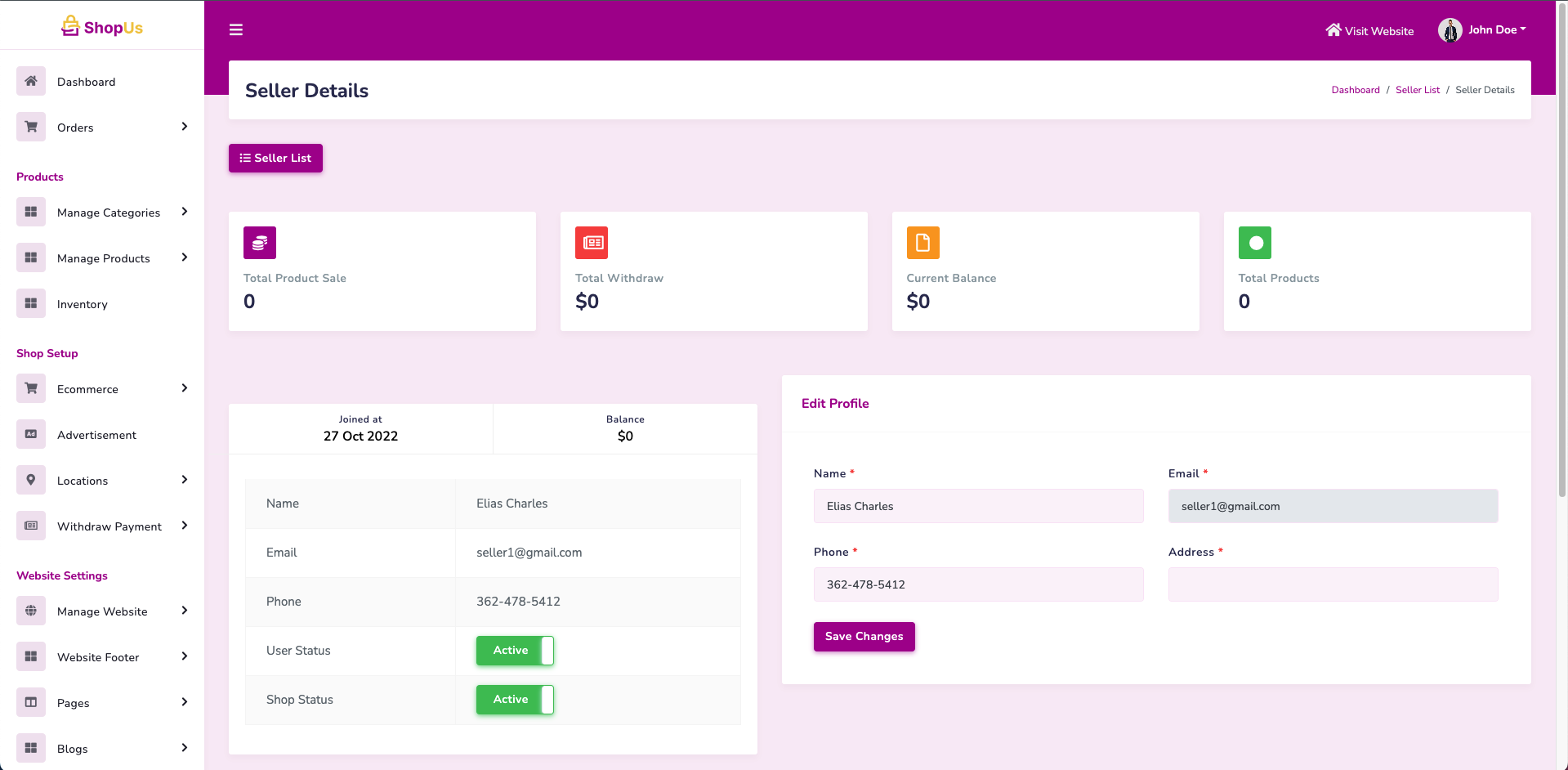Click the Dashboard home icon in sidebar
The height and width of the screenshot is (770, 1568).
(31, 81)
